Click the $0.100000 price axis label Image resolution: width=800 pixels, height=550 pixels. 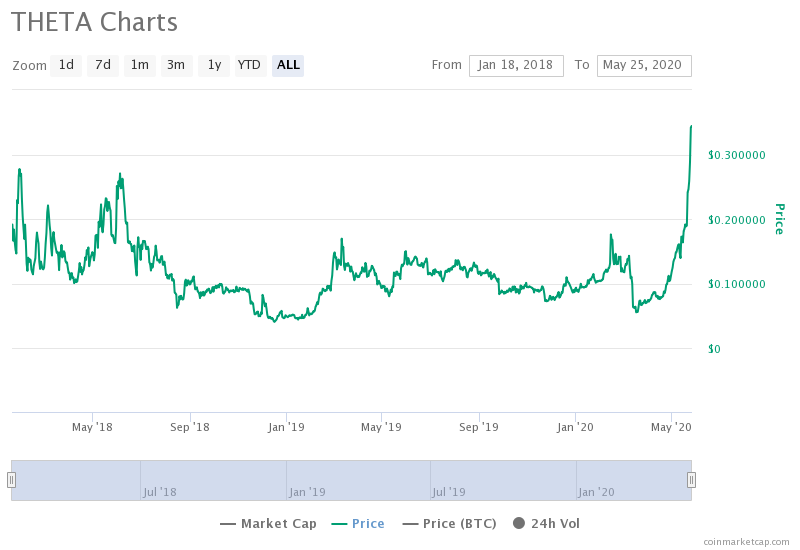click(736, 284)
